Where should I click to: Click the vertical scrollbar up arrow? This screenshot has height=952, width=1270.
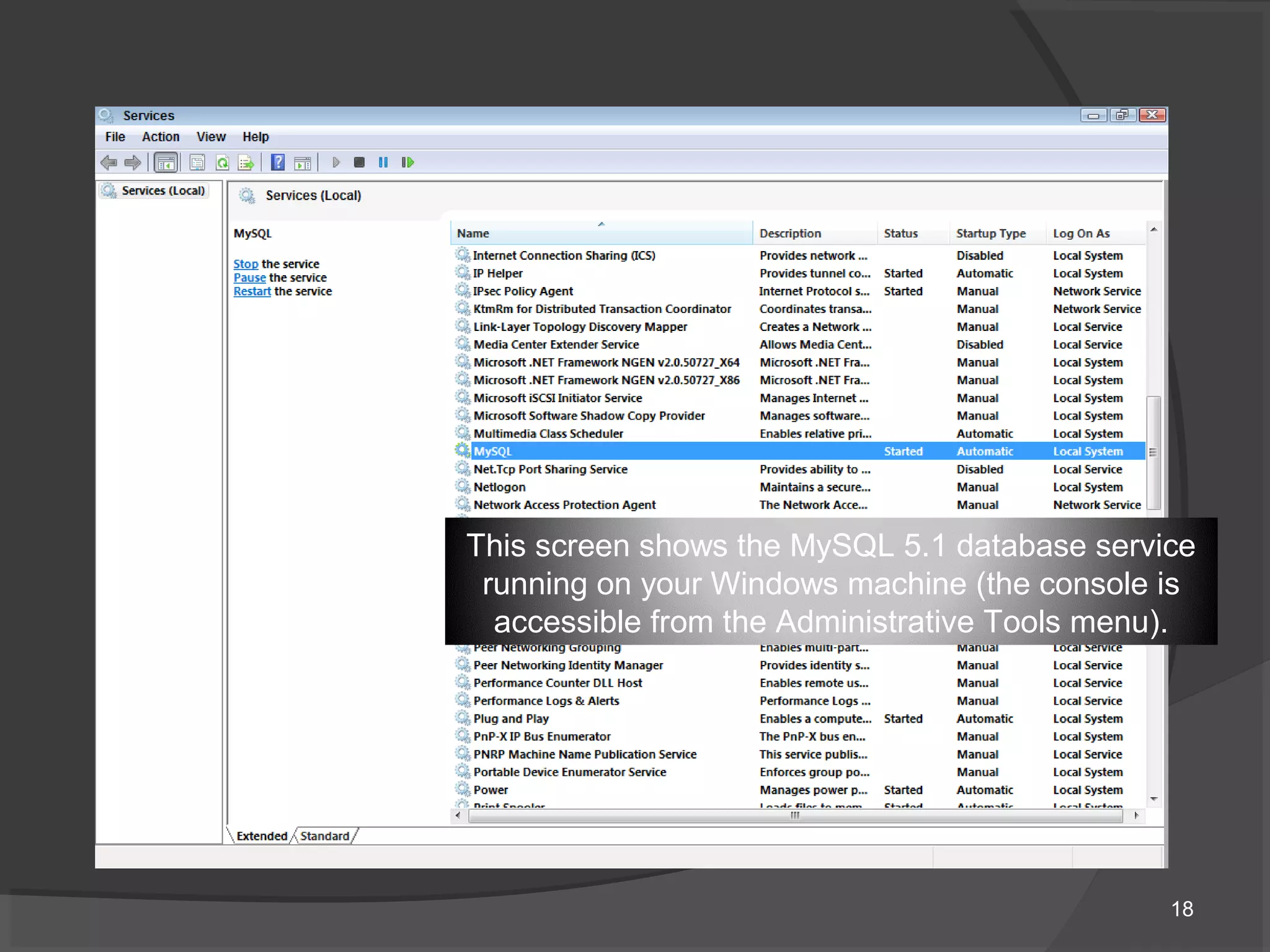pyautogui.click(x=1153, y=230)
